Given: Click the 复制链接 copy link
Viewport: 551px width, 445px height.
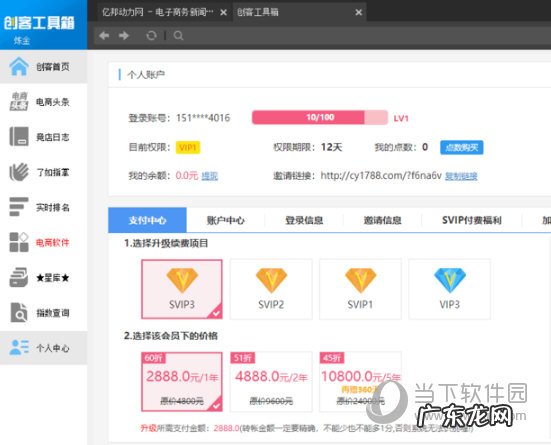Looking at the screenshot, I should pyautogui.click(x=461, y=176).
